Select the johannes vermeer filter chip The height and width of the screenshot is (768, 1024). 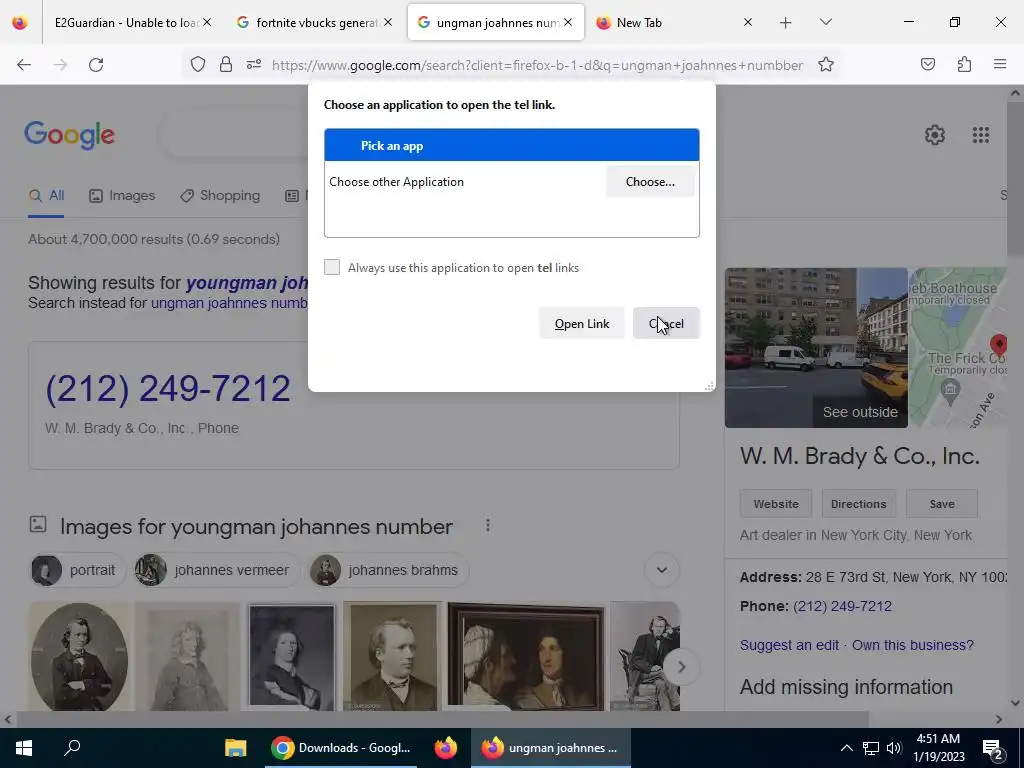216,570
